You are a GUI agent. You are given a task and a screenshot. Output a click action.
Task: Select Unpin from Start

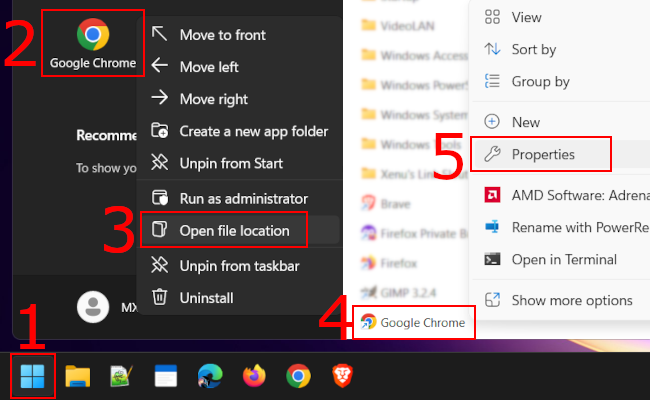point(239,163)
